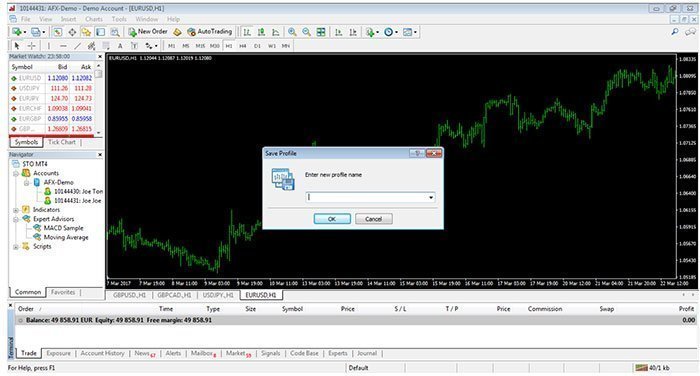The width and height of the screenshot is (700, 376).
Task: Open the Journal terminal tab
Action: coord(367,353)
